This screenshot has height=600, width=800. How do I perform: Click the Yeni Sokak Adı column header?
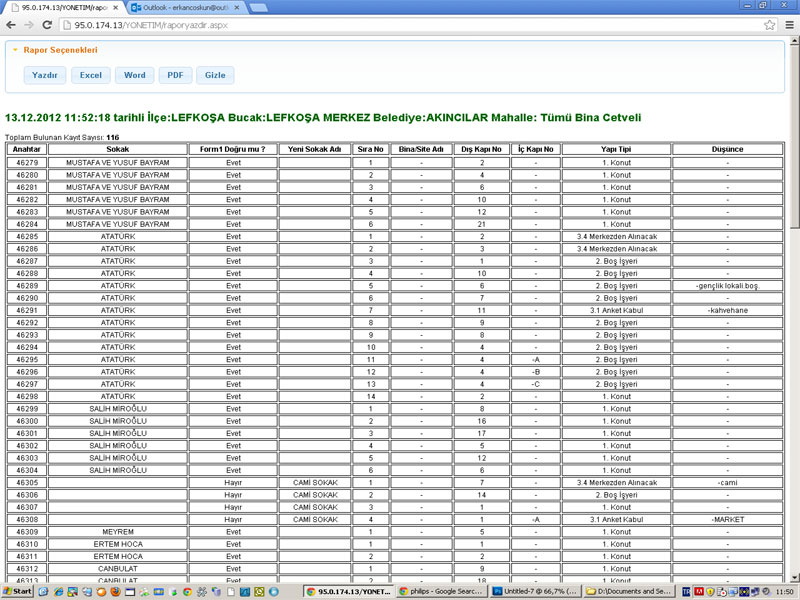[x=314, y=149]
